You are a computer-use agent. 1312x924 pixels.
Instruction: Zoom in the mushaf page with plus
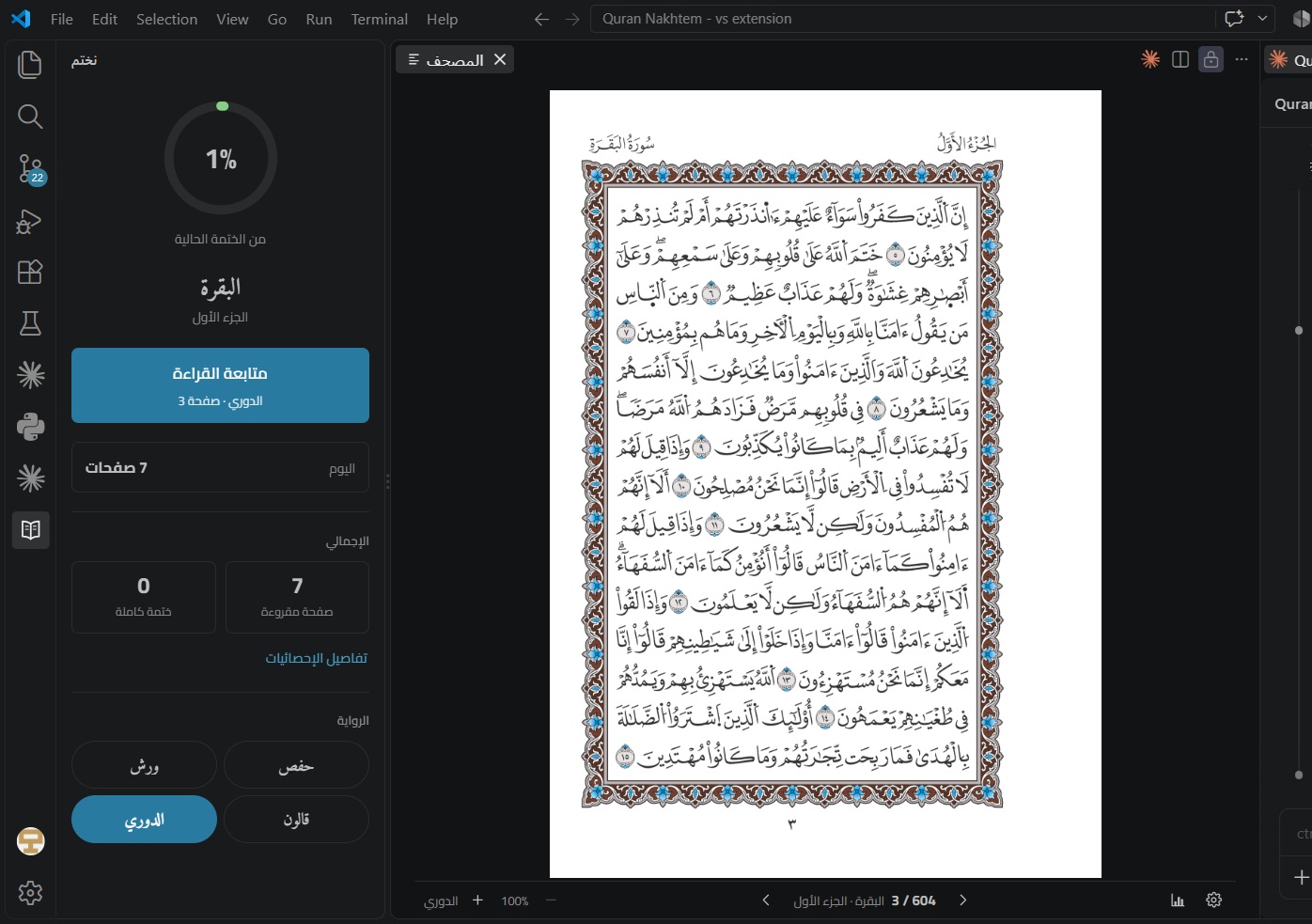coord(477,901)
